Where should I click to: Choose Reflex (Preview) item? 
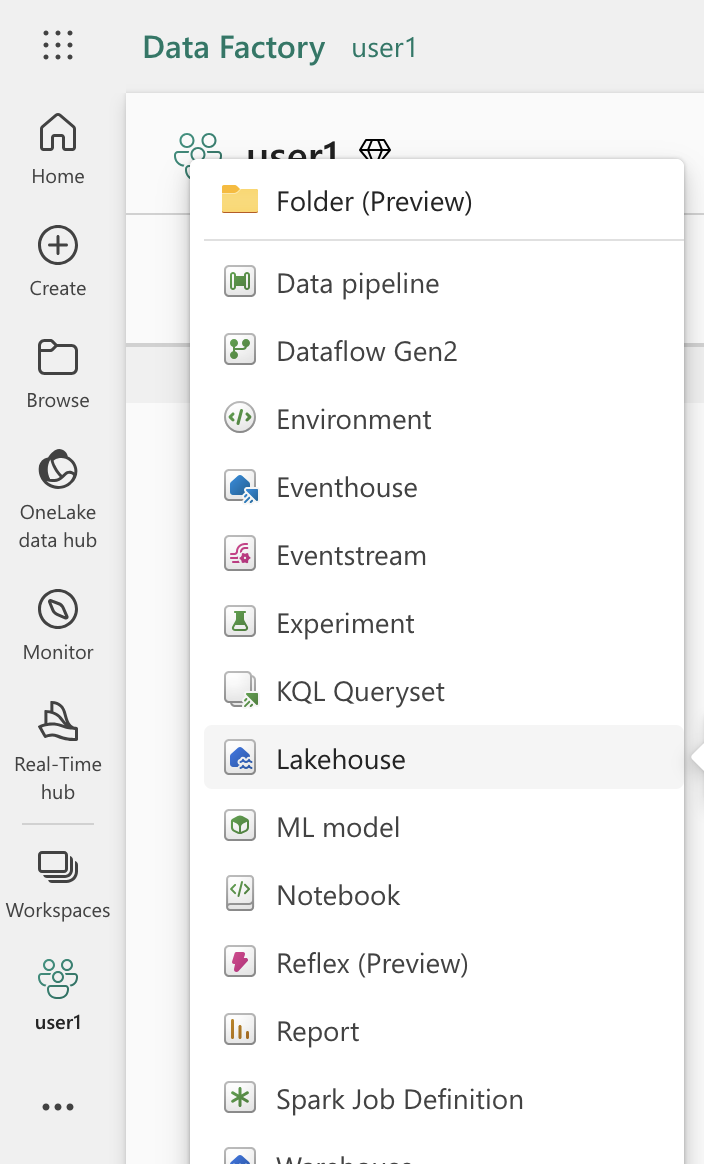(444, 964)
